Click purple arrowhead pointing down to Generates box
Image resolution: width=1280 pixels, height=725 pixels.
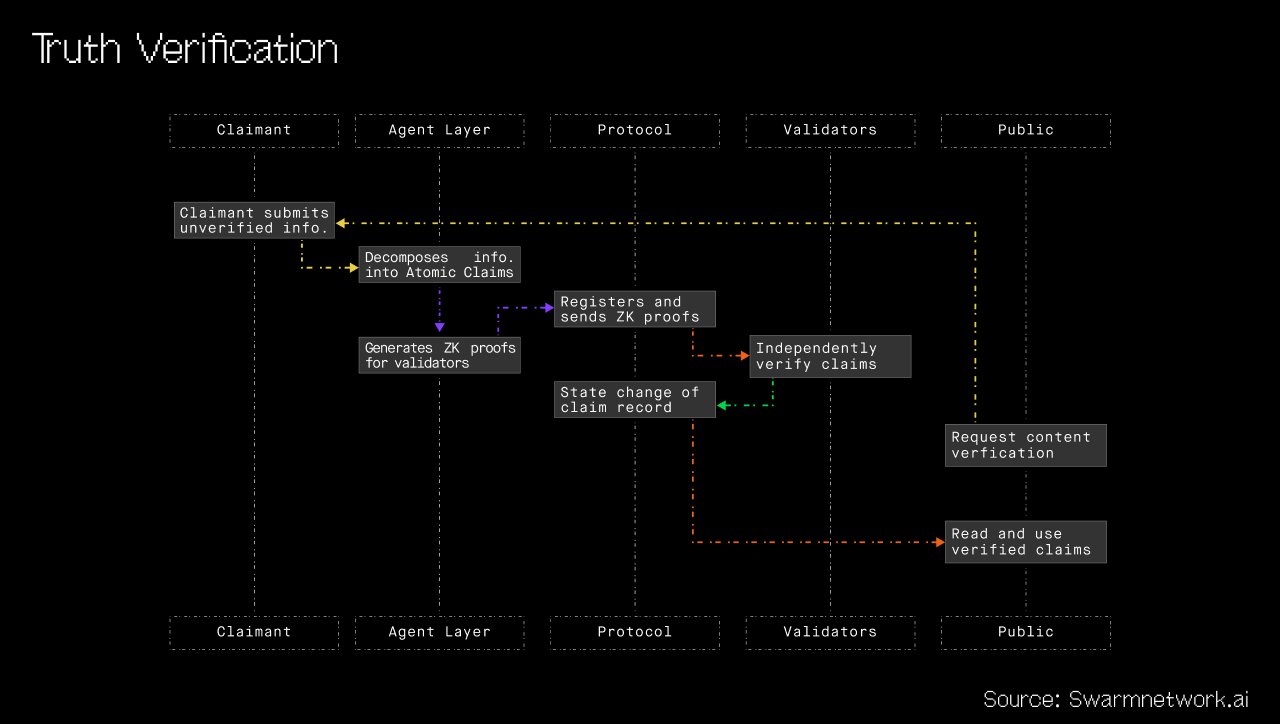[439, 328]
